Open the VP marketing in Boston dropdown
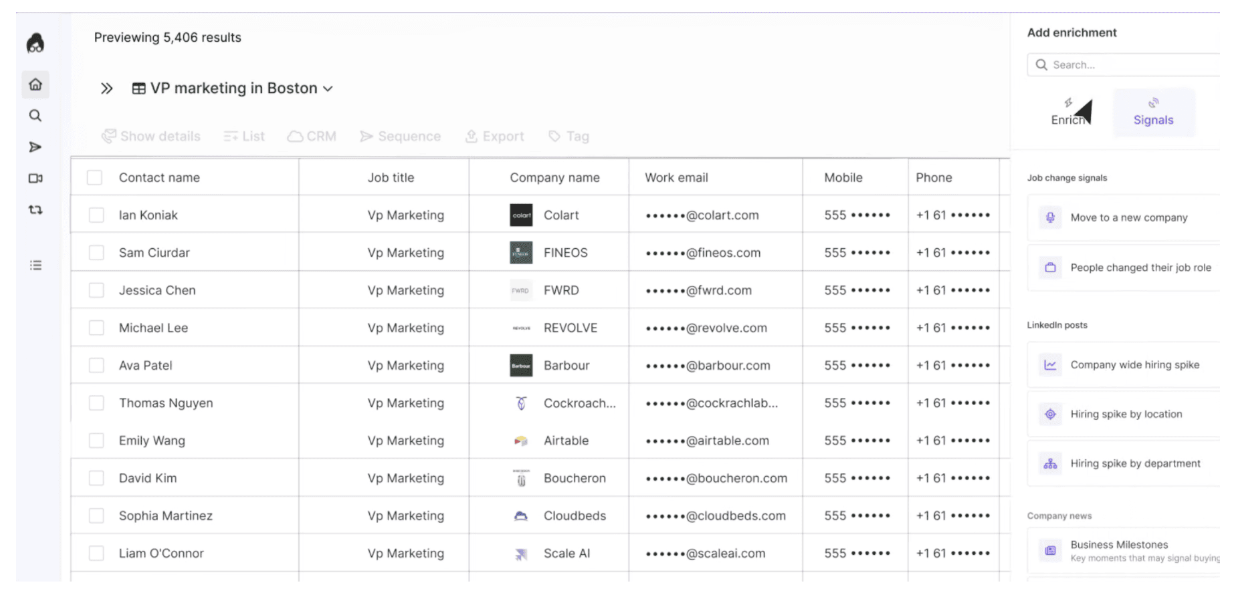Viewport: 1254px width, 604px height. pyautogui.click(x=233, y=88)
